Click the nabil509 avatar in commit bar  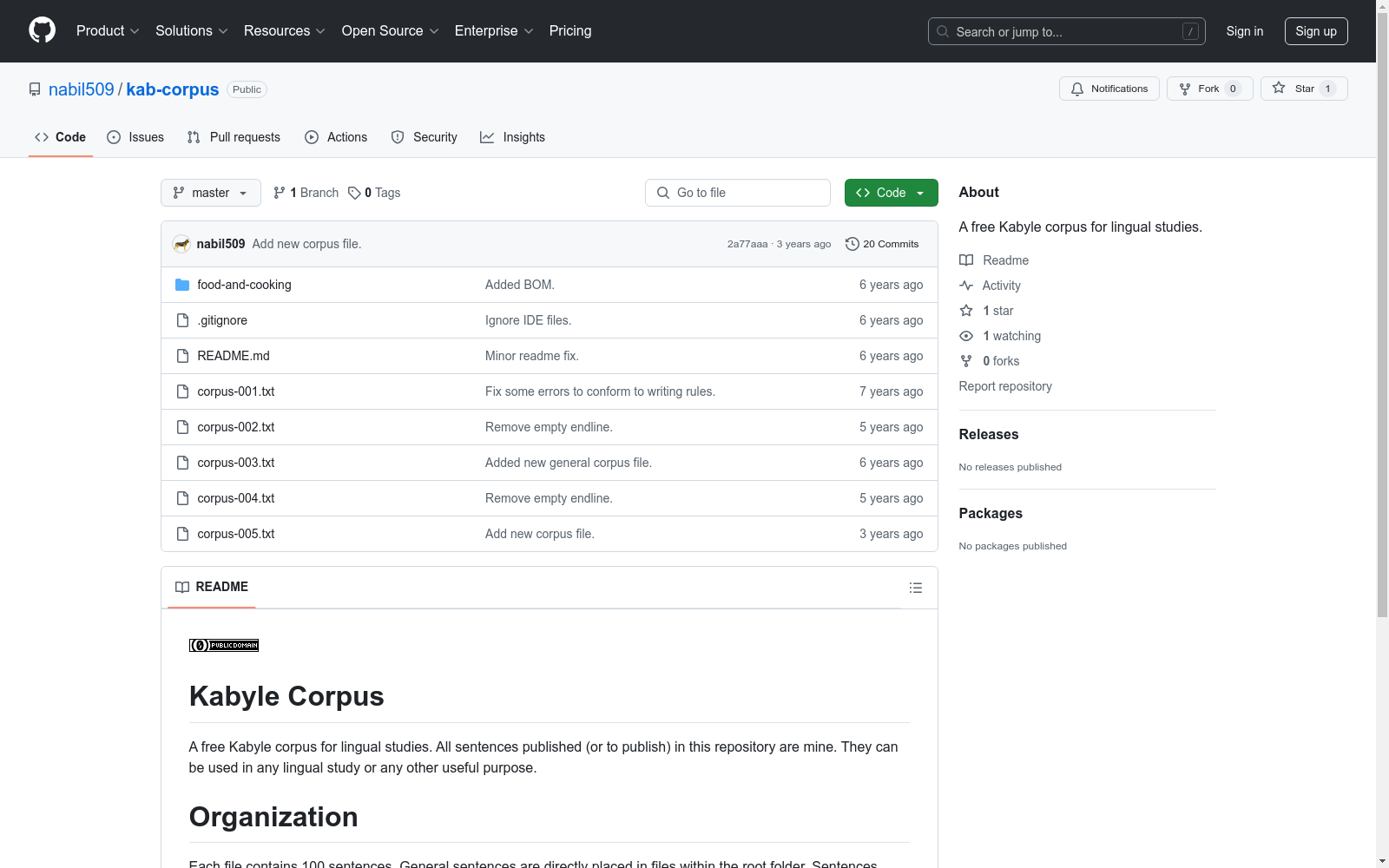coord(181,244)
